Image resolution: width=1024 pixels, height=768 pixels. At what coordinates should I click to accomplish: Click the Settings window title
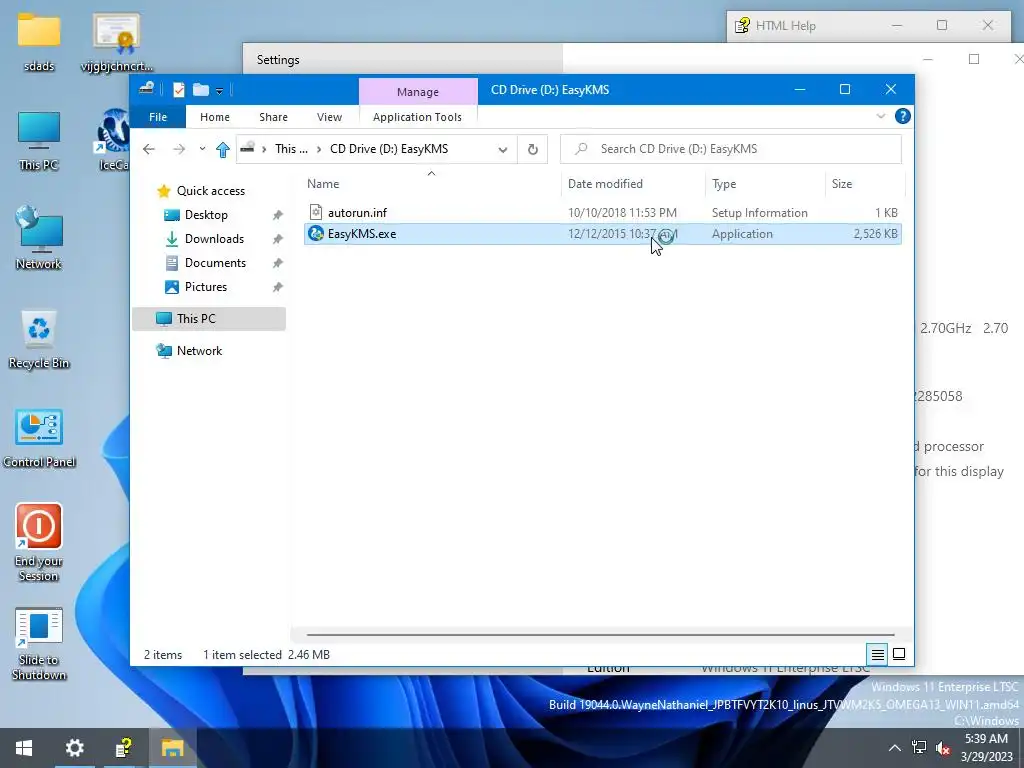click(278, 60)
